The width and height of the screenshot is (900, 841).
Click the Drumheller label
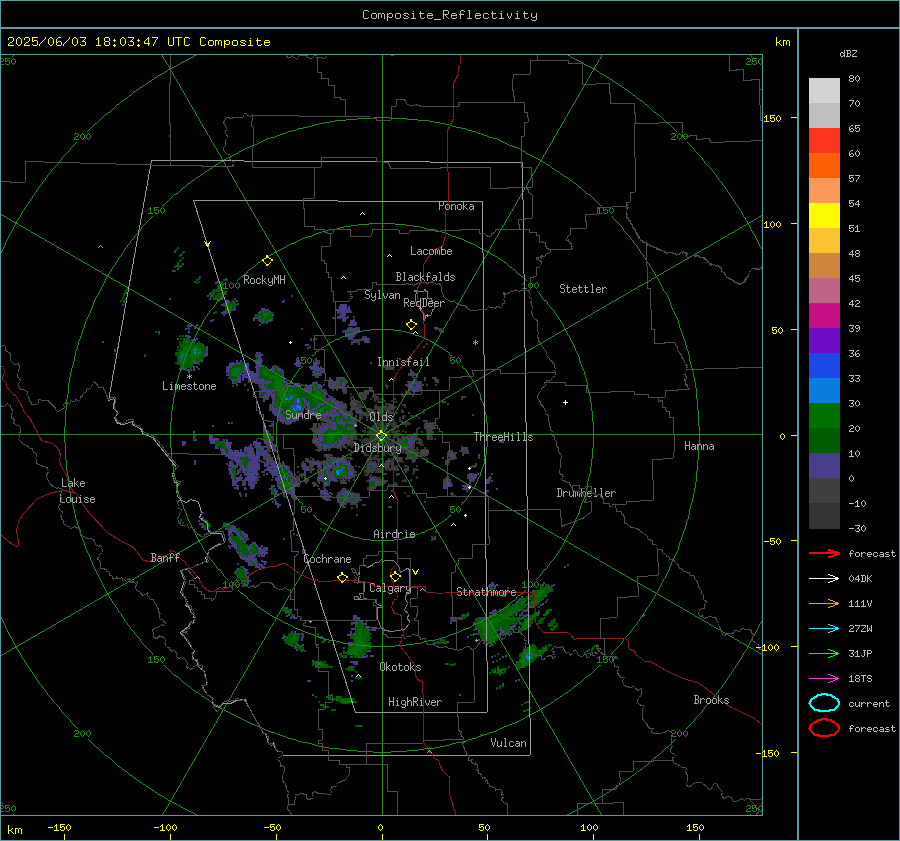(586, 493)
